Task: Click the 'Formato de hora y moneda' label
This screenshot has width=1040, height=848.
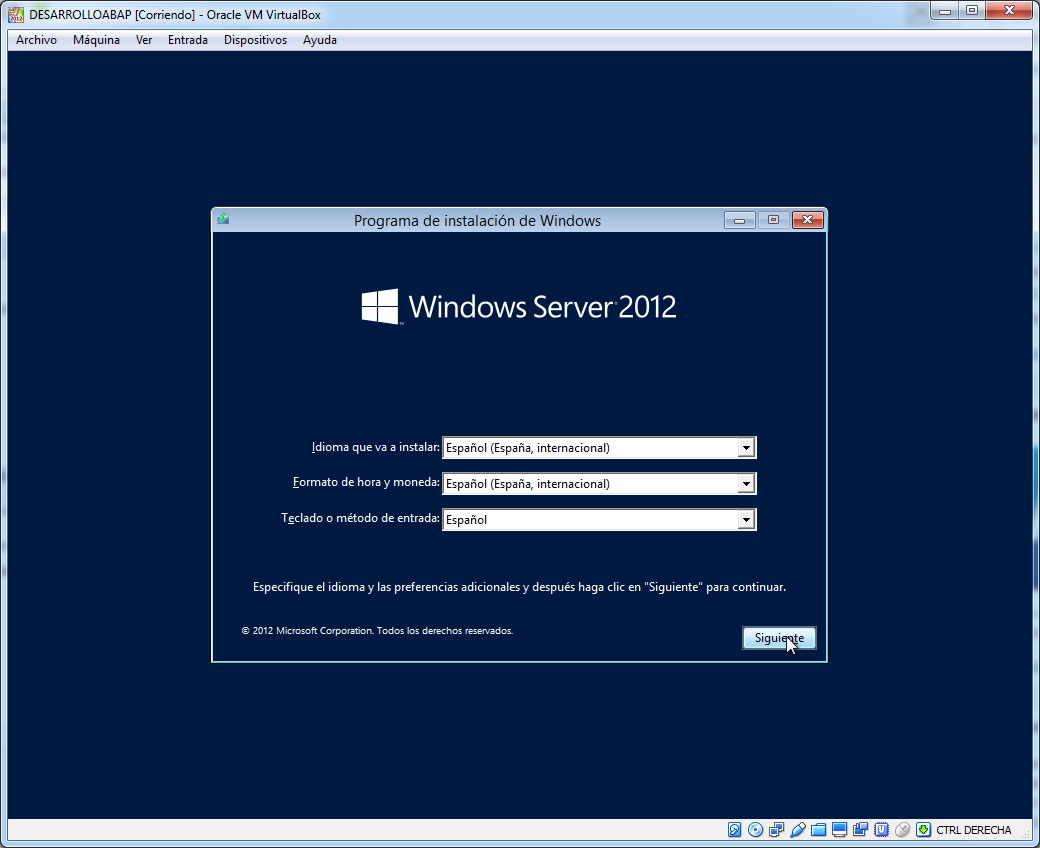Action: click(x=366, y=483)
